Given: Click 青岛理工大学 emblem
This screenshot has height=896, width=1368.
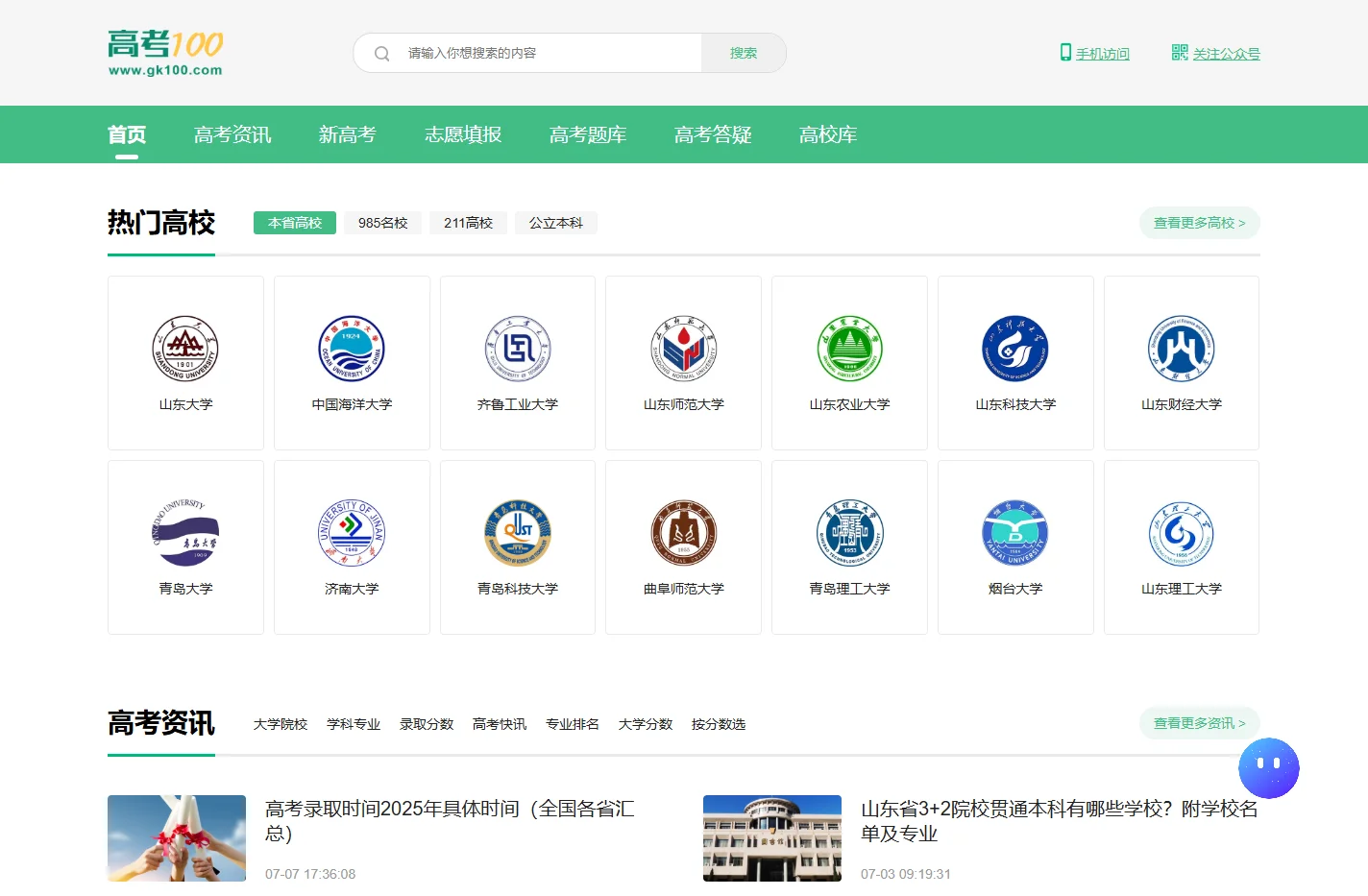Looking at the screenshot, I should click(850, 533).
